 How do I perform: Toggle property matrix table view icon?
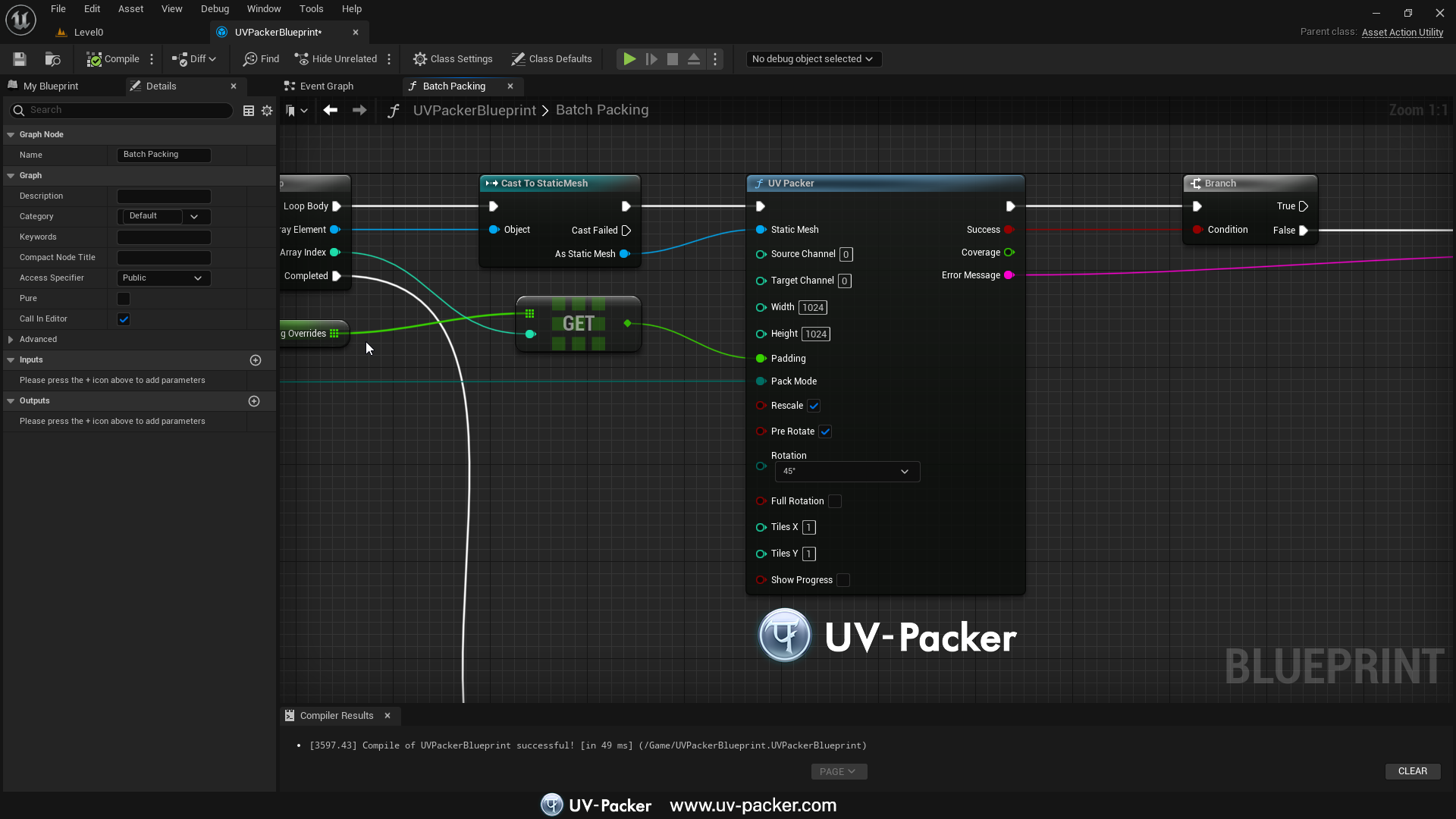(248, 111)
